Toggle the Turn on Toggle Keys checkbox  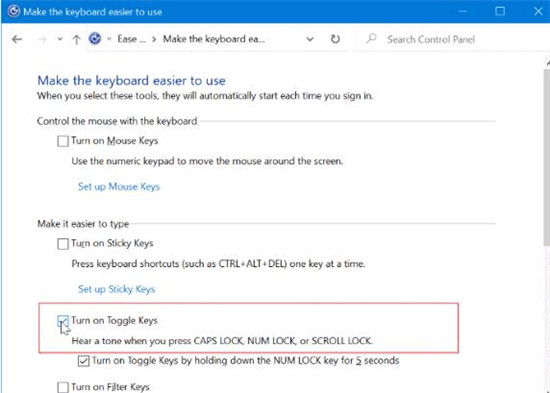pos(63,321)
